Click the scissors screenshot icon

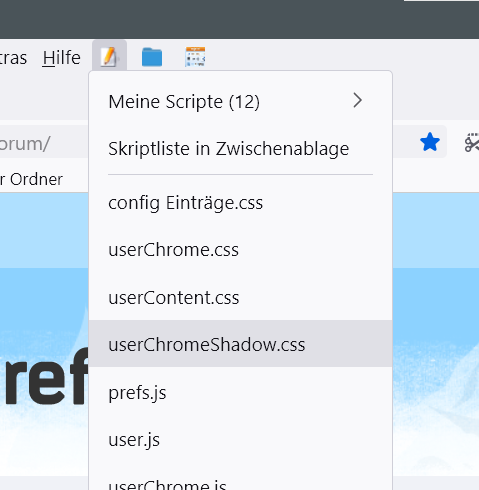472,143
